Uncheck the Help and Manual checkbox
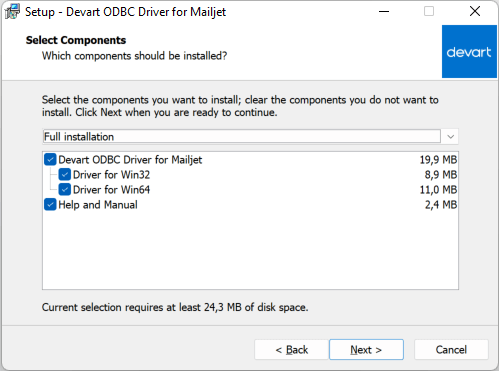 tap(50, 204)
